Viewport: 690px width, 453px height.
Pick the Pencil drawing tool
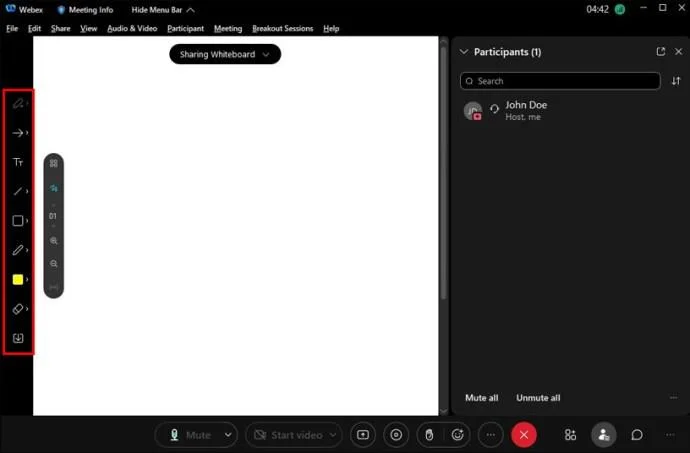click(x=18, y=250)
